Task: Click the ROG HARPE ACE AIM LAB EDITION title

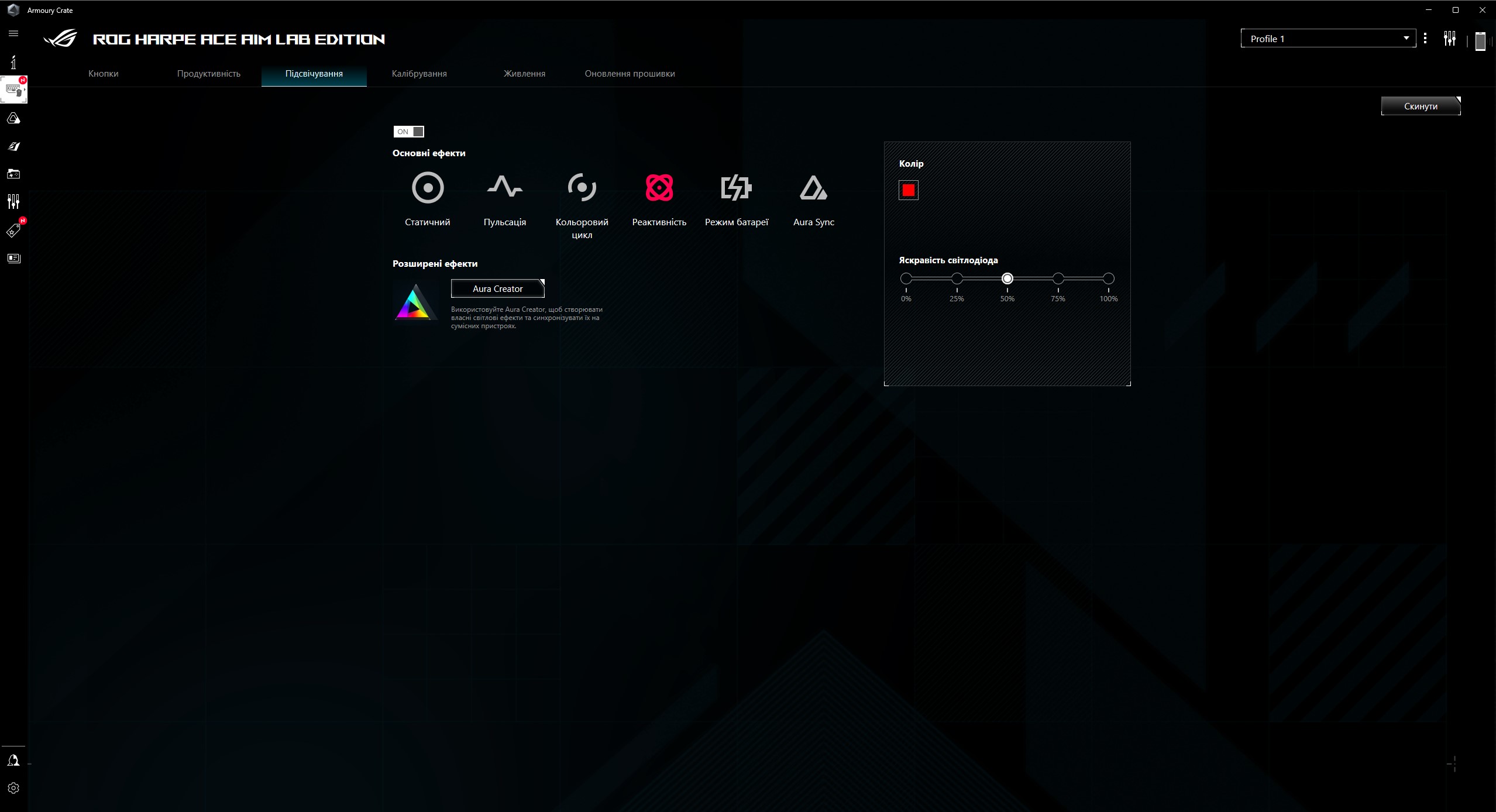Action: [x=239, y=39]
